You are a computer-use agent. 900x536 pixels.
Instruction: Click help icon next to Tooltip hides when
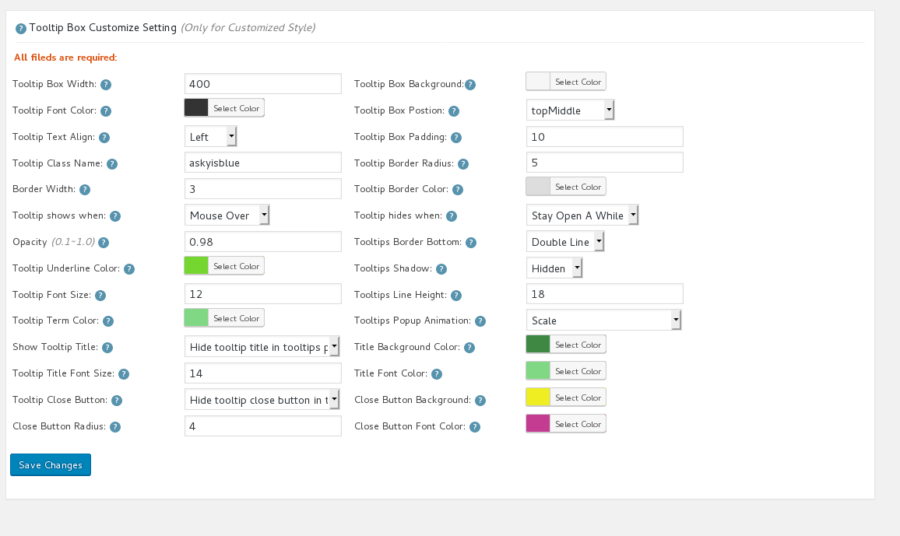(x=451, y=216)
